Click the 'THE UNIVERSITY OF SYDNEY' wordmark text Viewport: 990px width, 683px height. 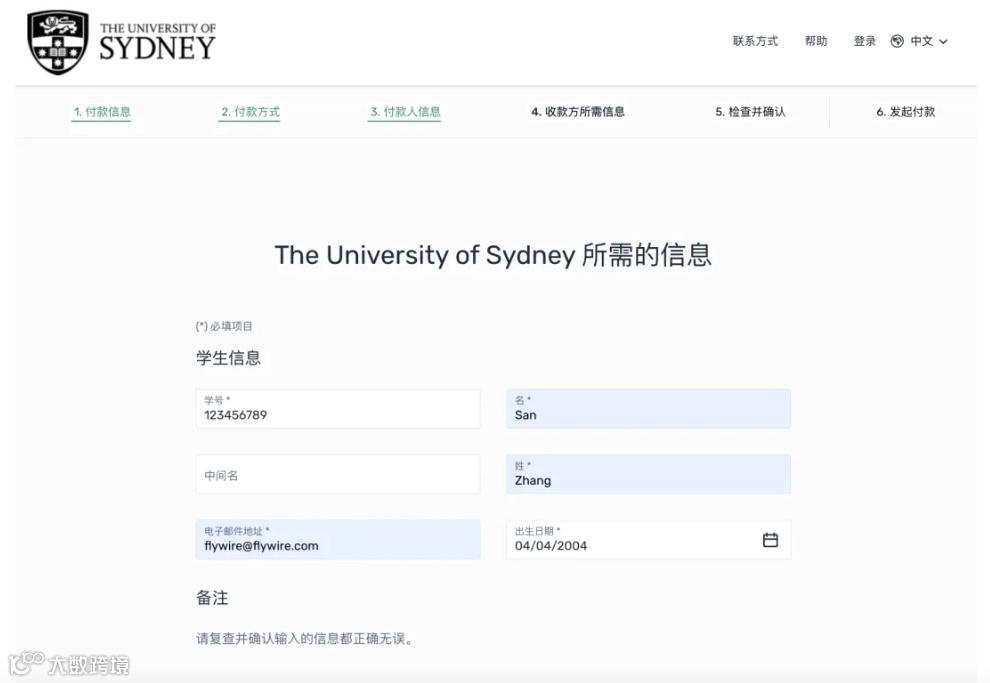click(x=157, y=42)
